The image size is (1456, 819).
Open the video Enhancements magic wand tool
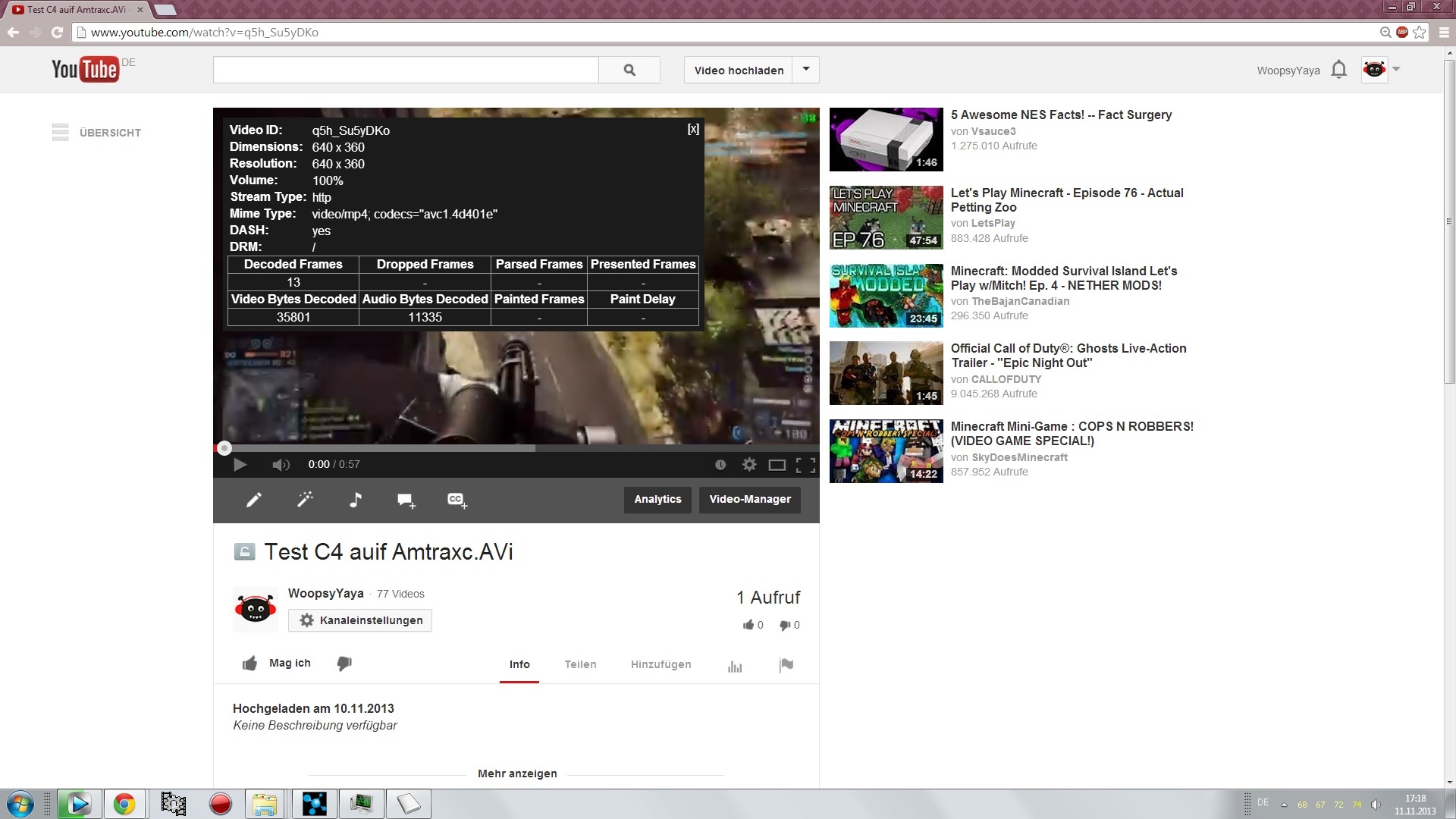305,499
